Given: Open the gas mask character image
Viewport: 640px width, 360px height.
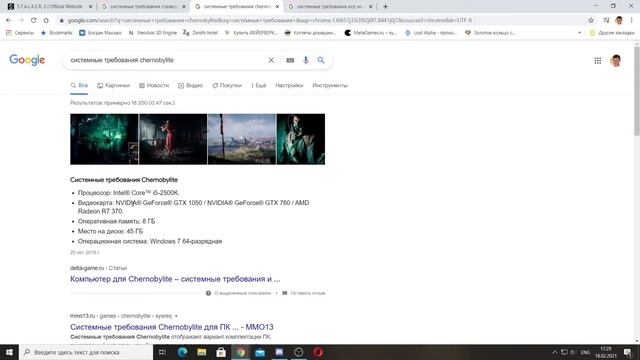Looking at the screenshot, I should tap(301, 139).
